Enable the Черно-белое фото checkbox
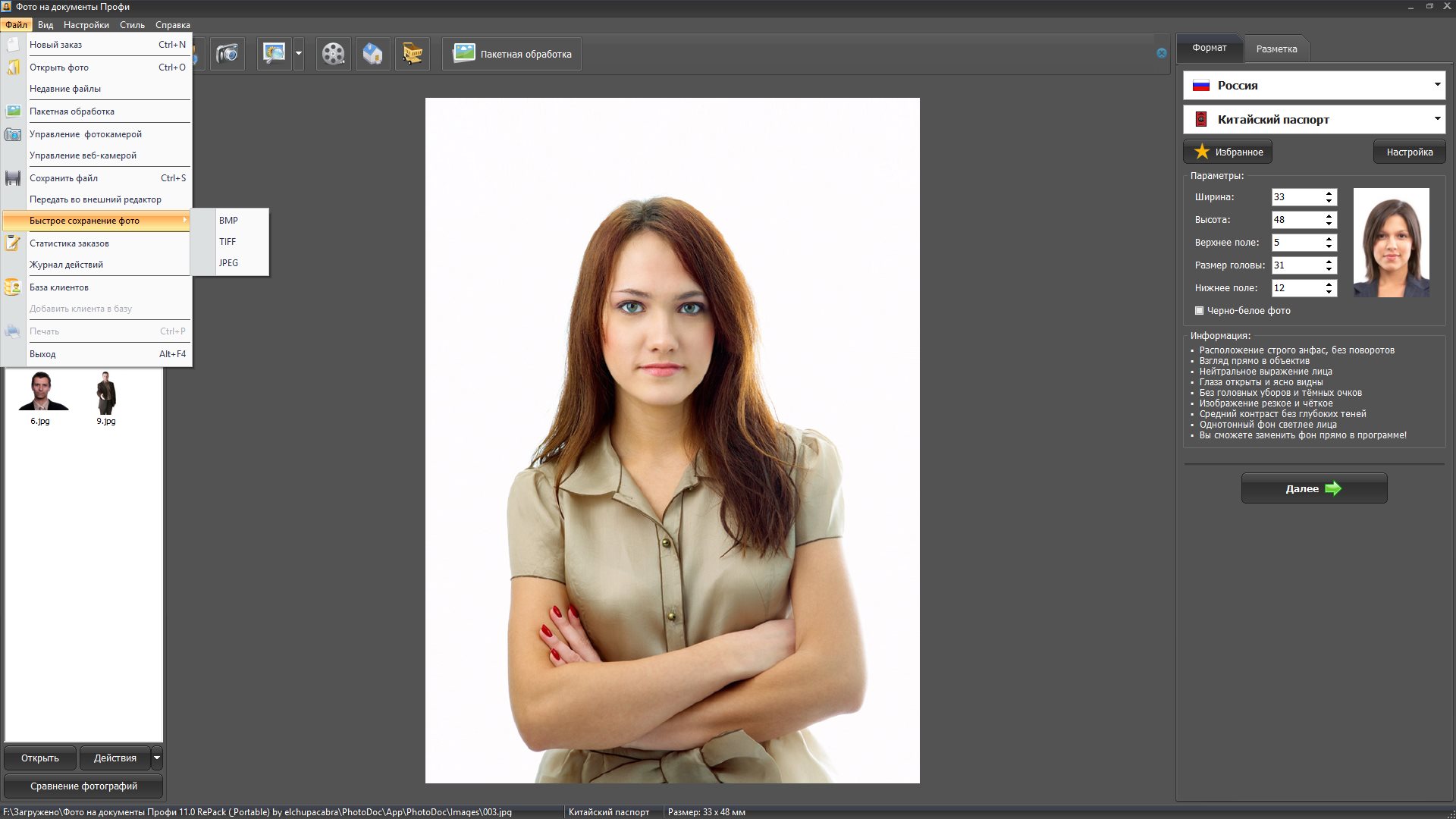 point(1199,310)
